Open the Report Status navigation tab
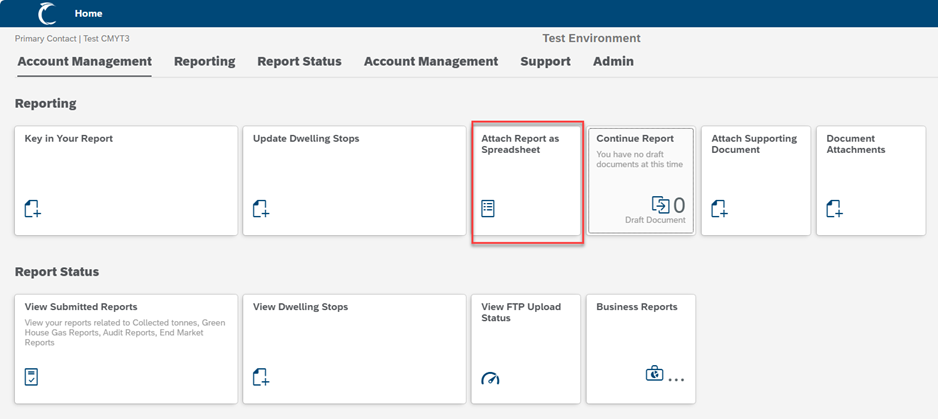The image size is (938, 419). point(299,61)
